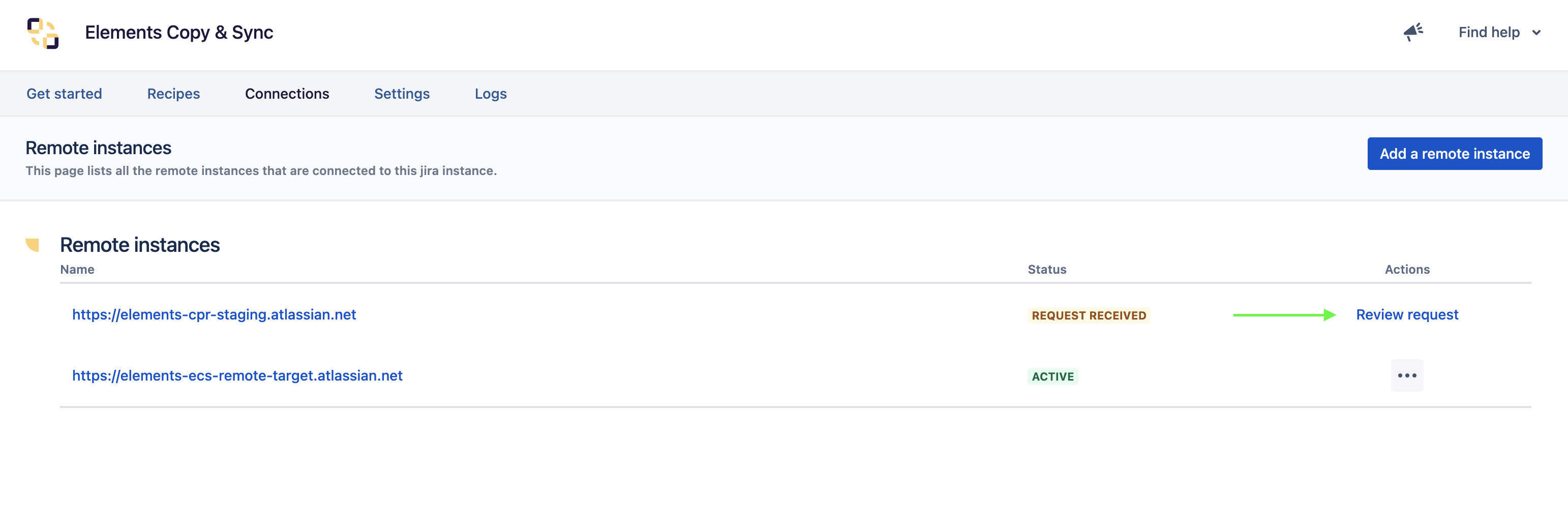Open the three-dots actions menu

(x=1407, y=376)
